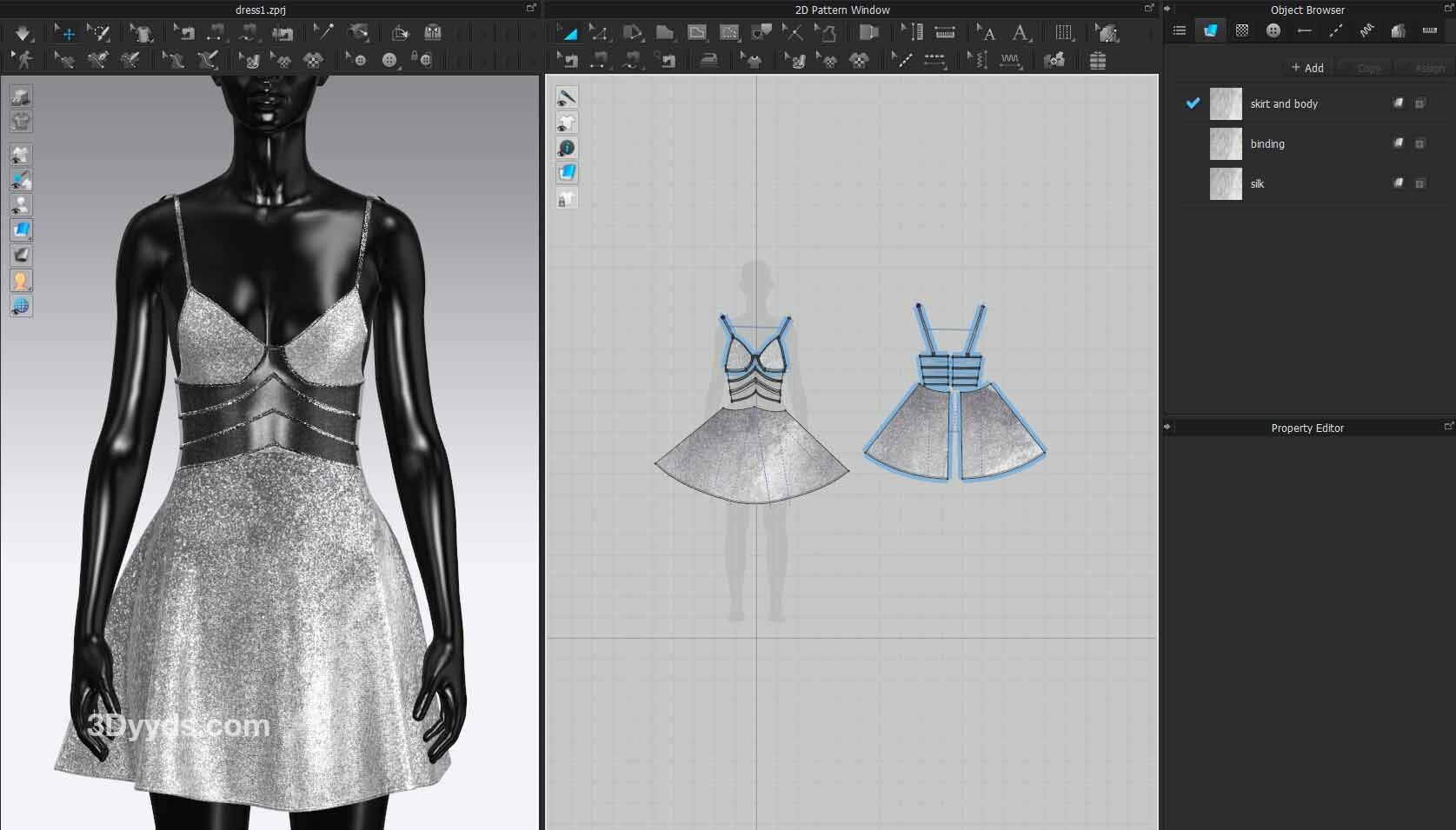This screenshot has height=830, width=1456.
Task: Collapse the Object Browser using arrow
Action: [x=1167, y=9]
